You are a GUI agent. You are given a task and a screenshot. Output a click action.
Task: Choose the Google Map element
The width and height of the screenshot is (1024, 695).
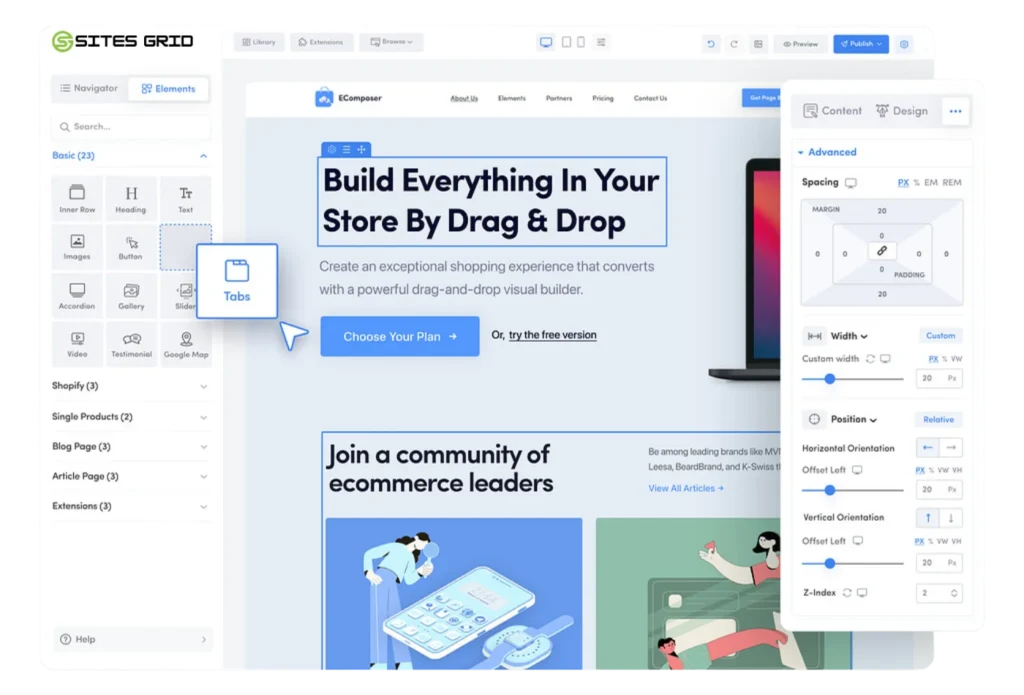coord(186,343)
